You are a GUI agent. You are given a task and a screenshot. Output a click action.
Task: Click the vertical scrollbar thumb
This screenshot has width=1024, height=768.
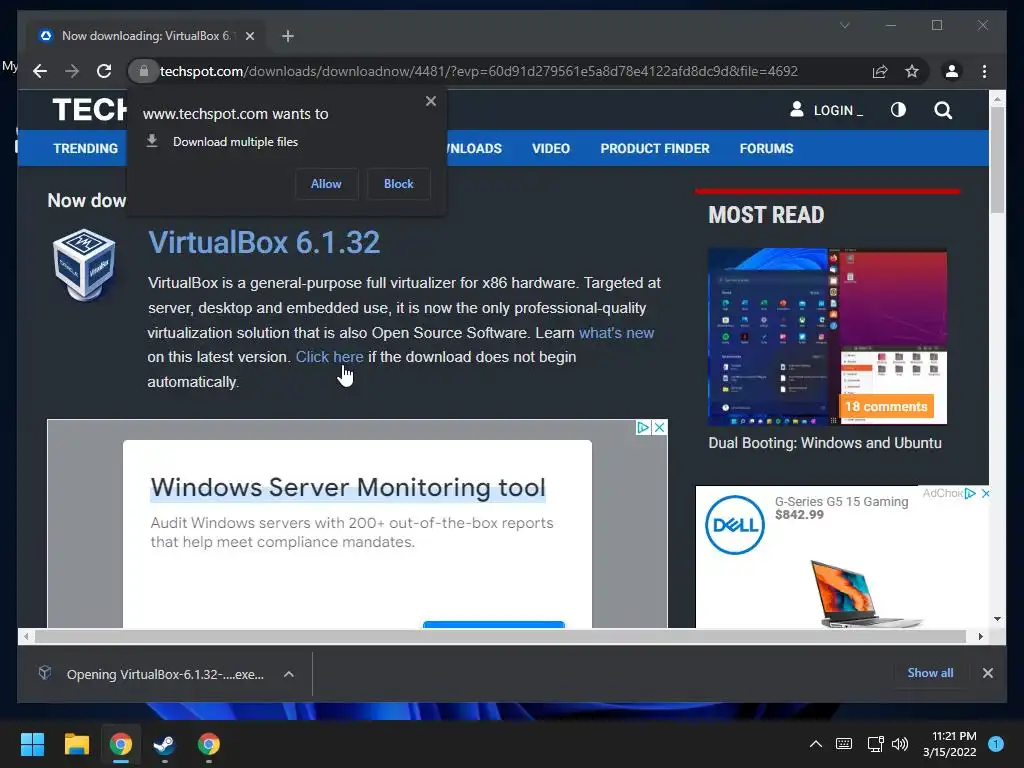coord(997,160)
